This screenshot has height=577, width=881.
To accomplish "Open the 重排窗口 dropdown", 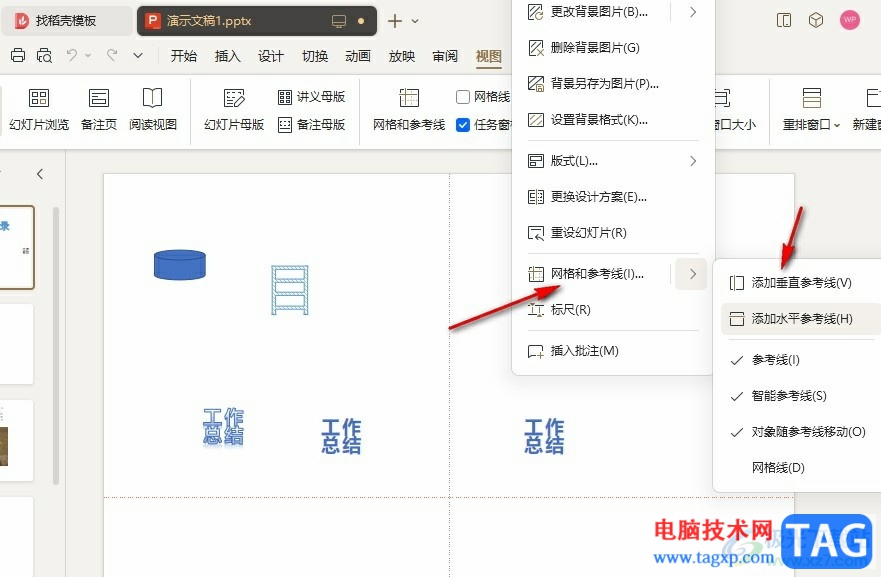I will [x=837, y=125].
